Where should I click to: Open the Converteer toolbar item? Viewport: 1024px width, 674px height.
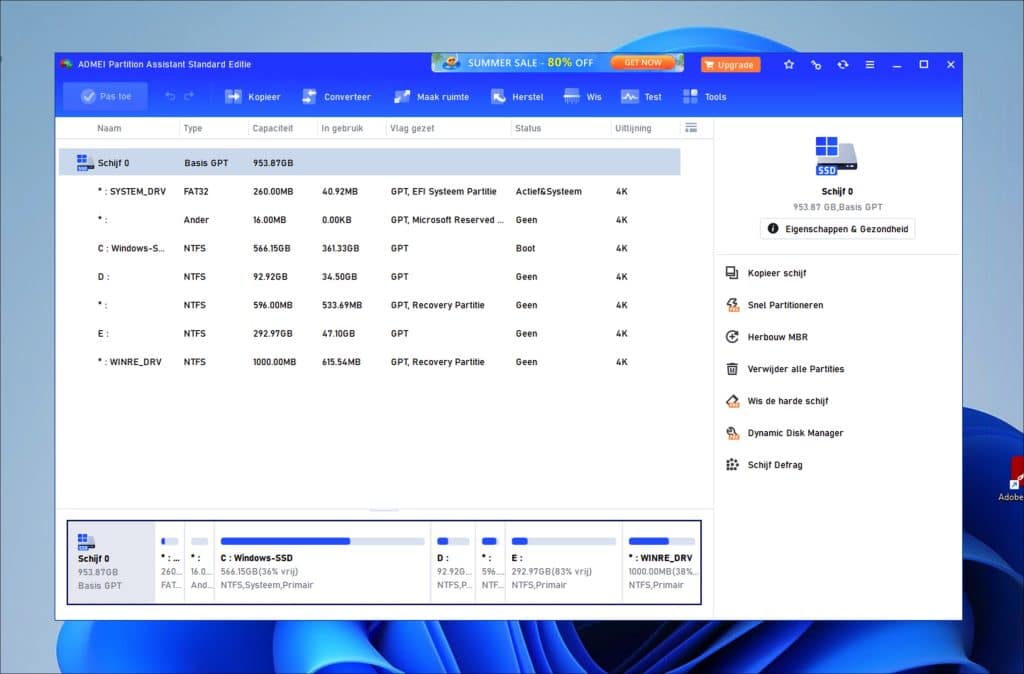point(336,97)
